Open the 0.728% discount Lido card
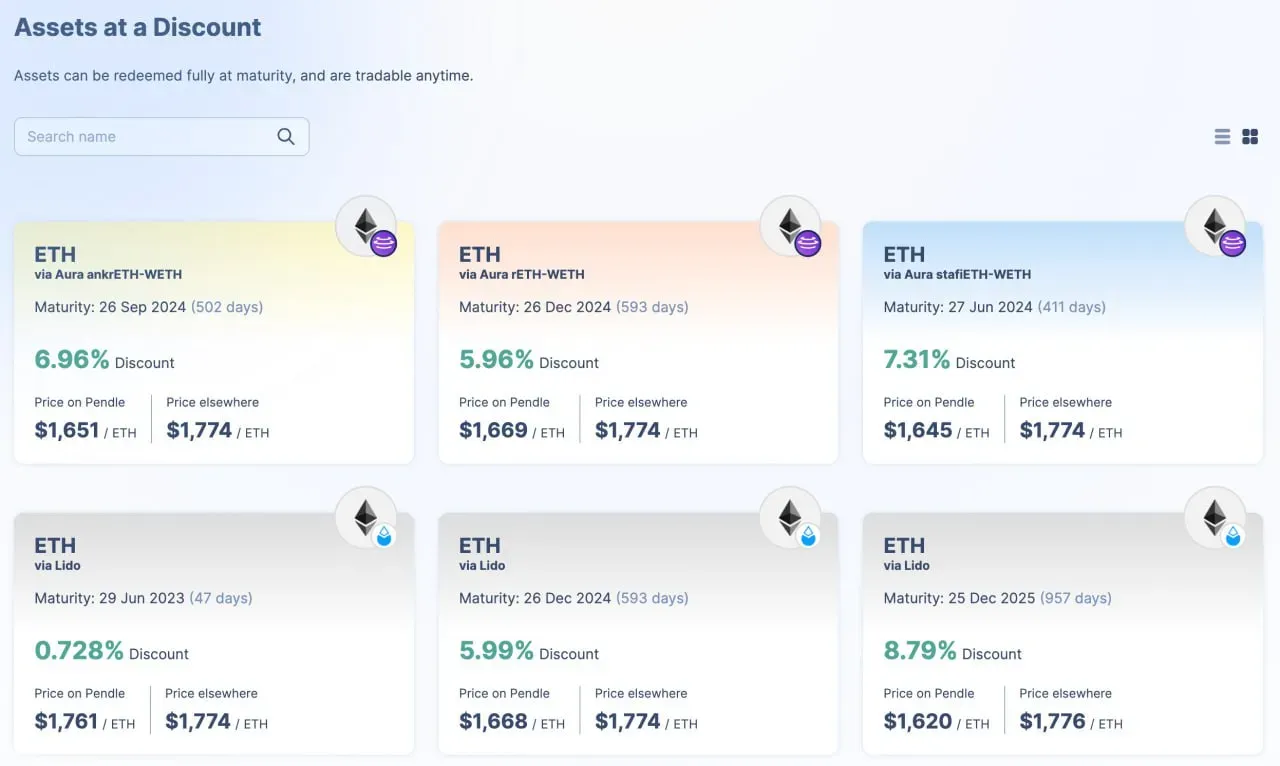Viewport: 1280px width, 766px height. click(x=214, y=634)
